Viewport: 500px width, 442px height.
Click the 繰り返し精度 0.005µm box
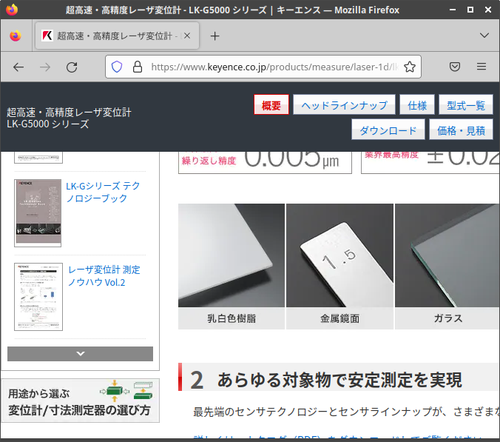265,162
